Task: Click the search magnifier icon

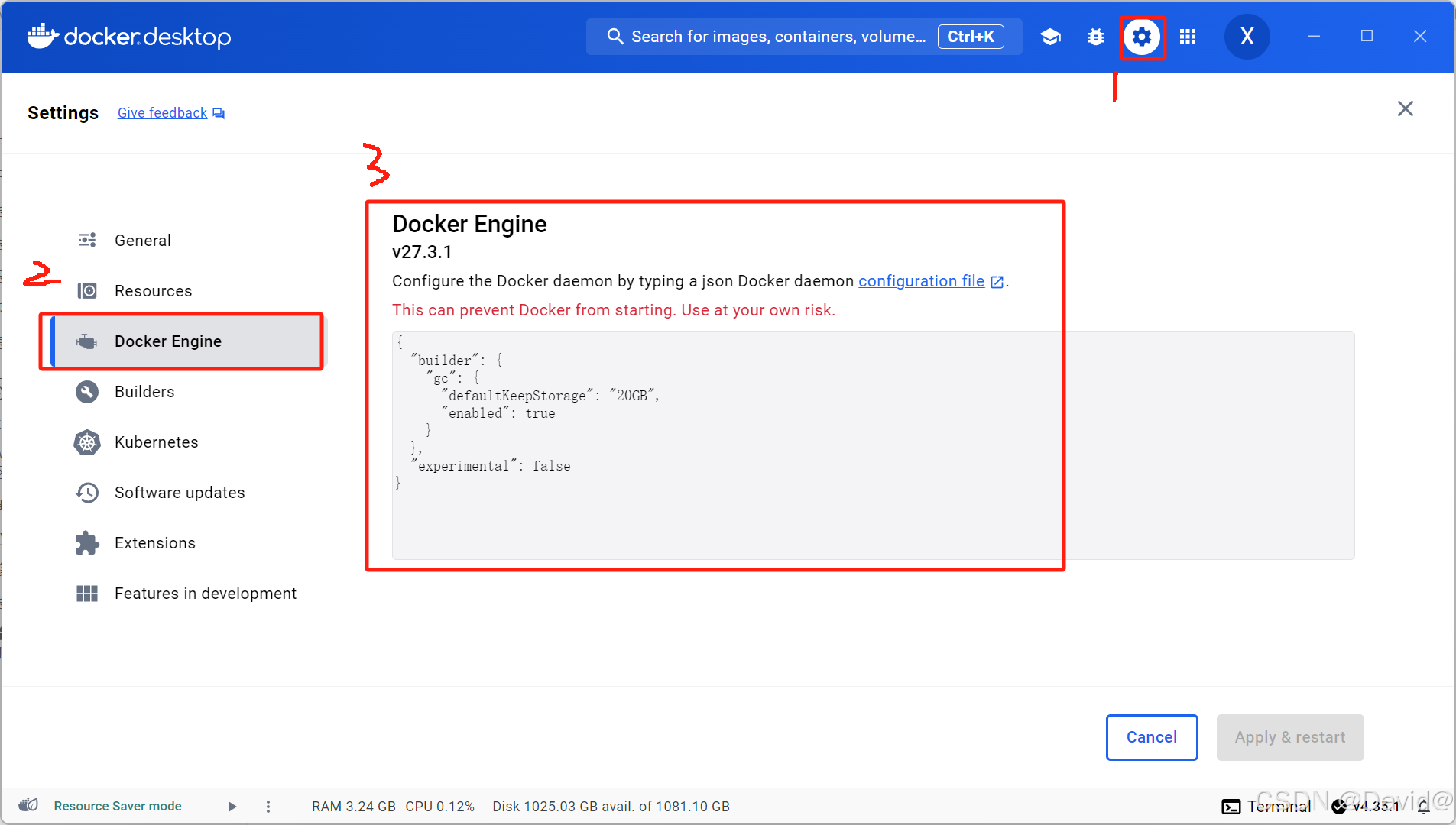Action: pyautogui.click(x=615, y=37)
